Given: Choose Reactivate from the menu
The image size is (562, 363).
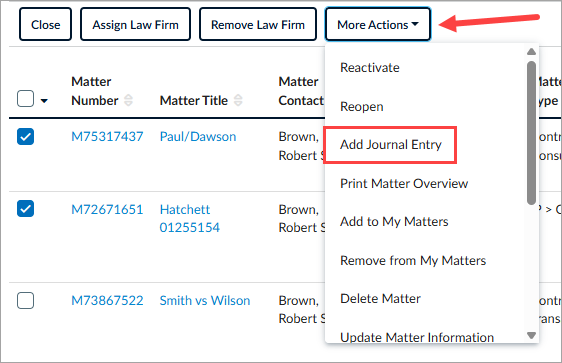Looking at the screenshot, I should pyautogui.click(x=370, y=67).
